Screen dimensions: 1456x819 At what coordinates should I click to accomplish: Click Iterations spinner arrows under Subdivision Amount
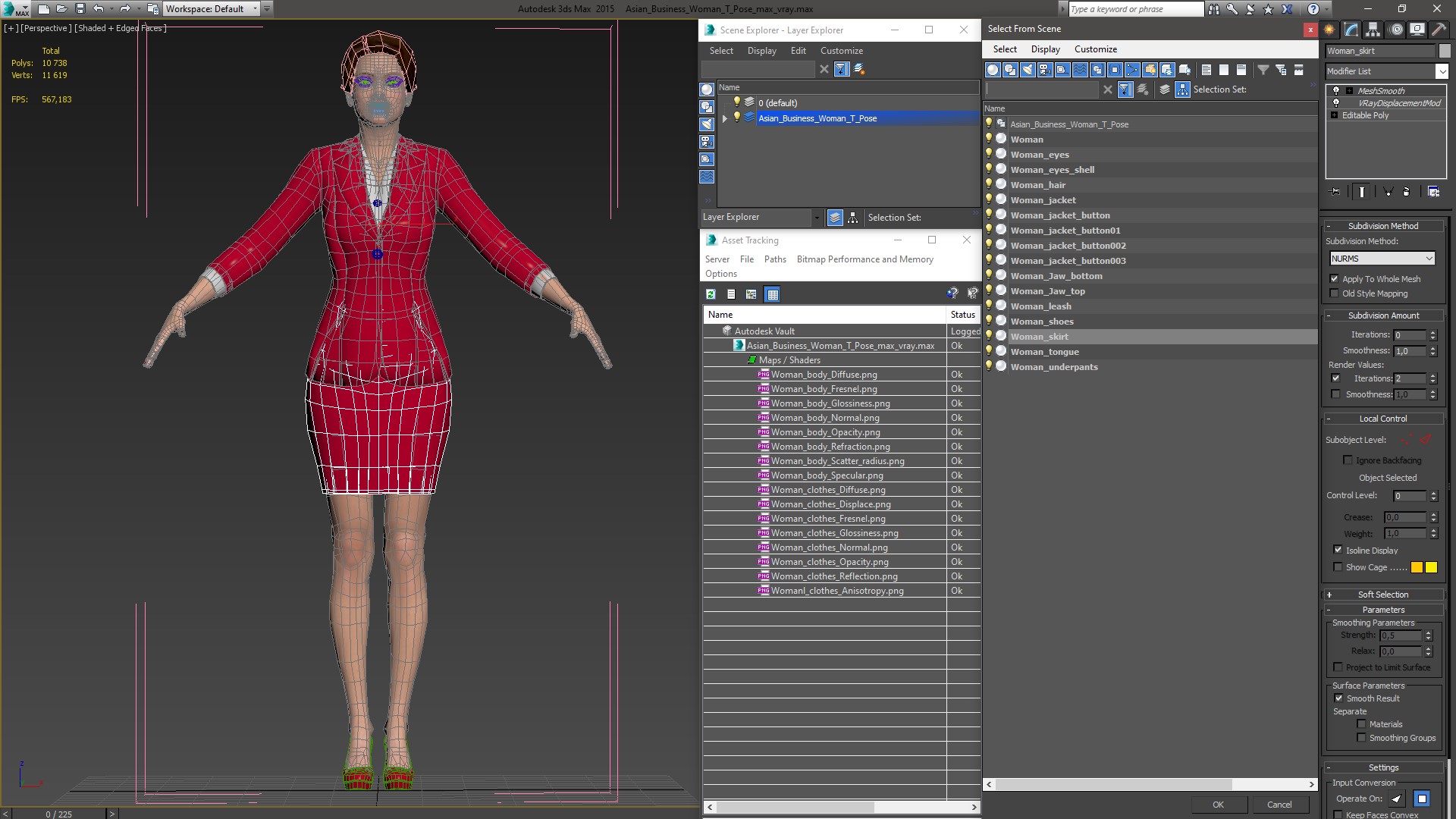click(1432, 335)
